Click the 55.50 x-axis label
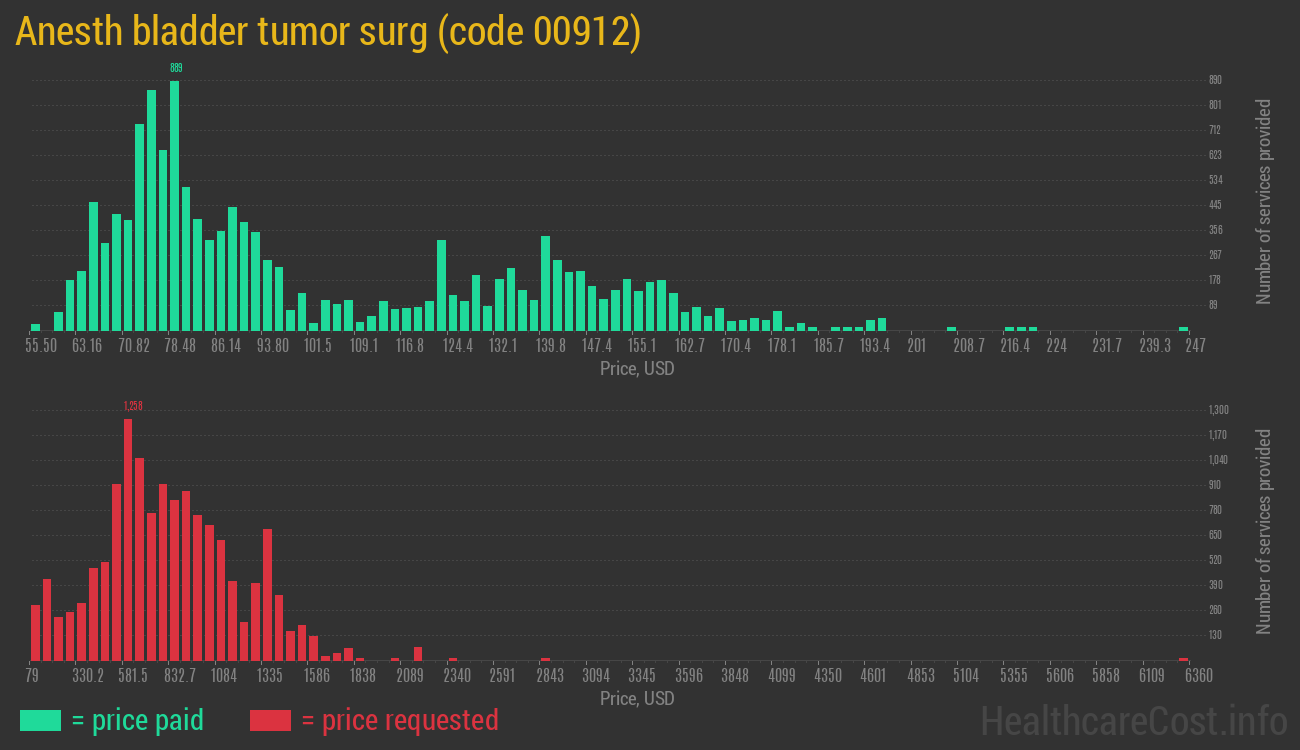This screenshot has height=750, width=1300. tap(41, 345)
